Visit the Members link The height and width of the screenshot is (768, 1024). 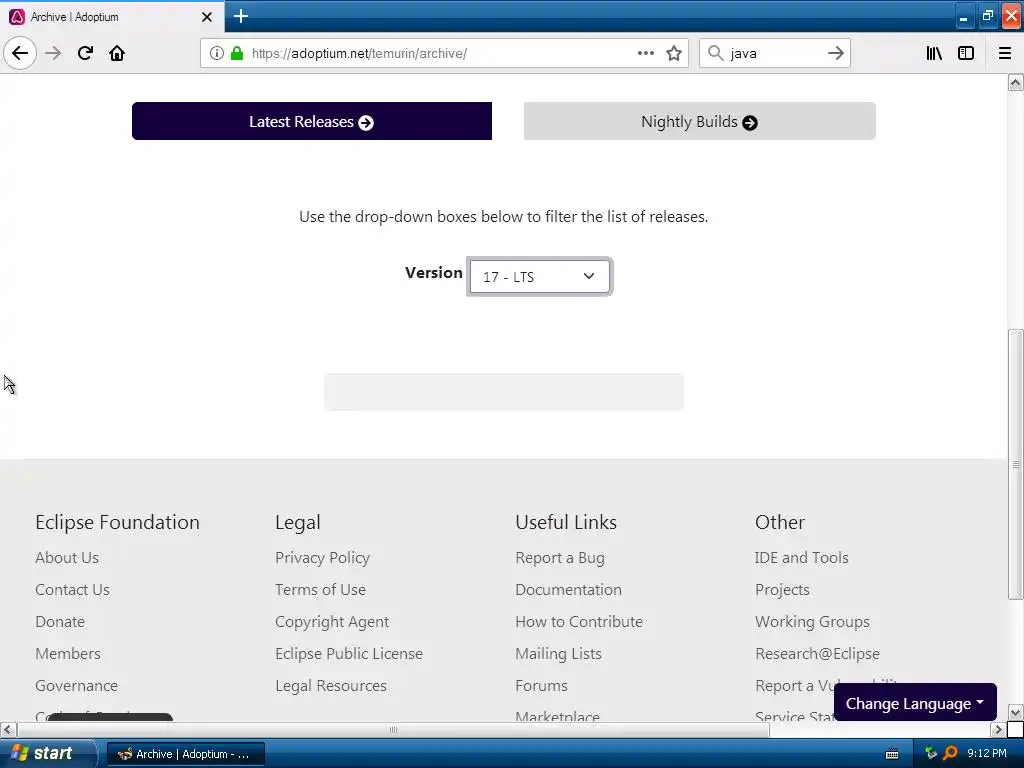(x=68, y=654)
